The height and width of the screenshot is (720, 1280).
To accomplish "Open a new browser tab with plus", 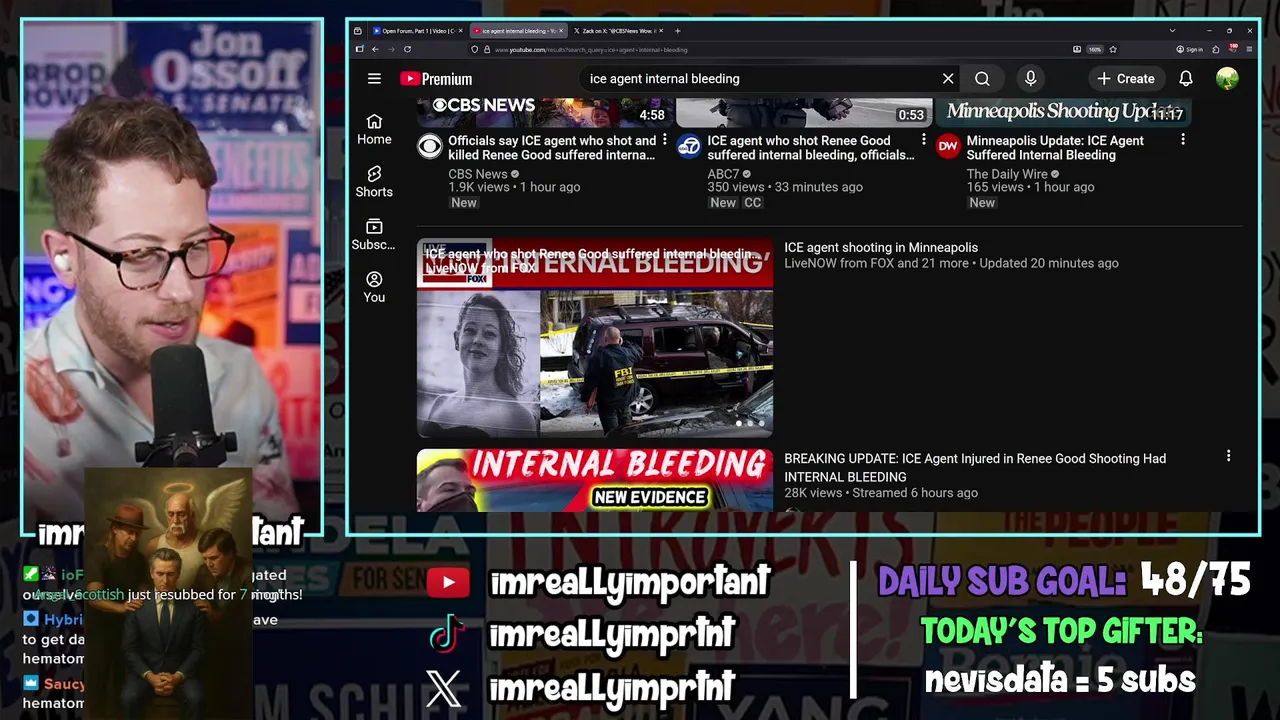I will tap(677, 31).
